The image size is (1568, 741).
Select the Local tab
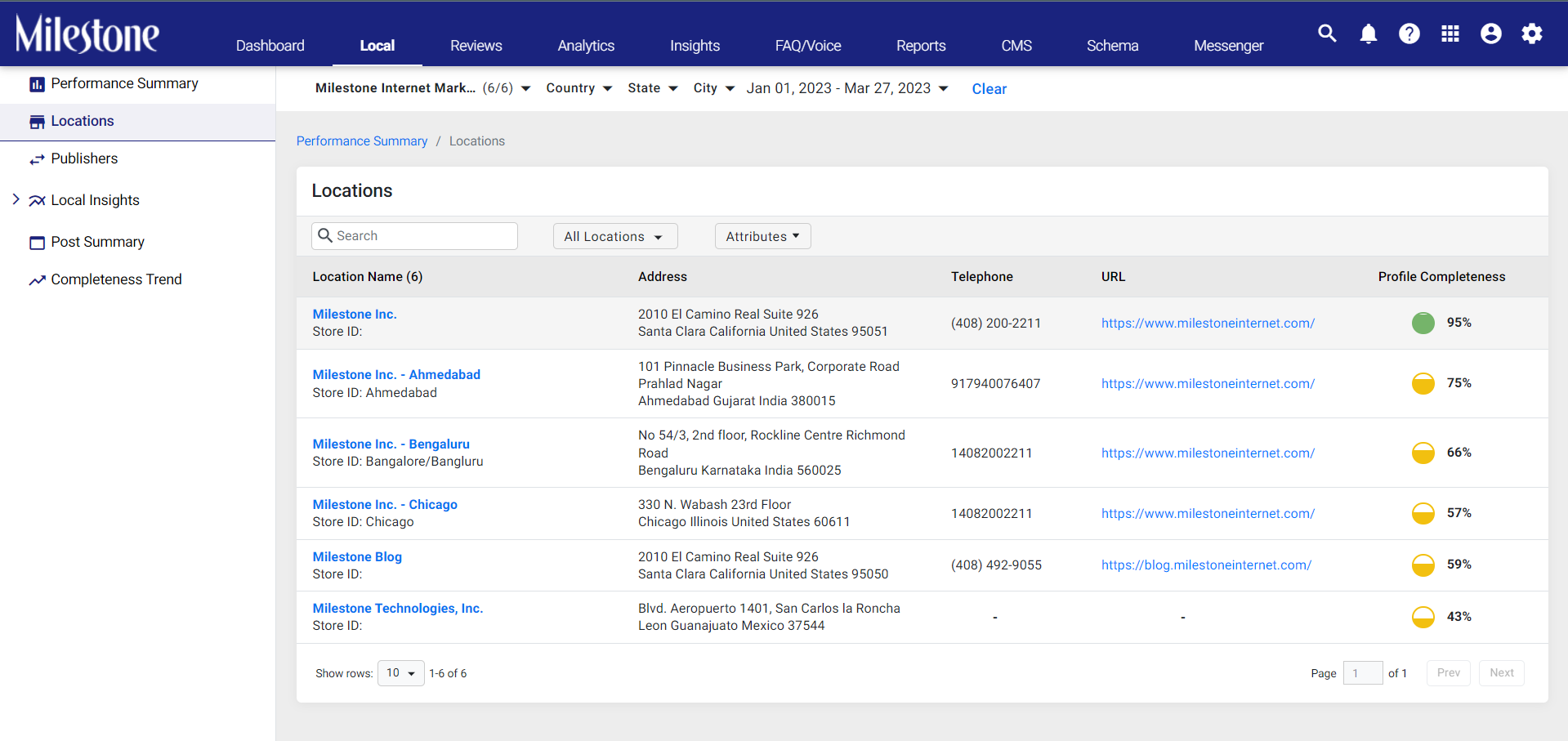tap(377, 46)
